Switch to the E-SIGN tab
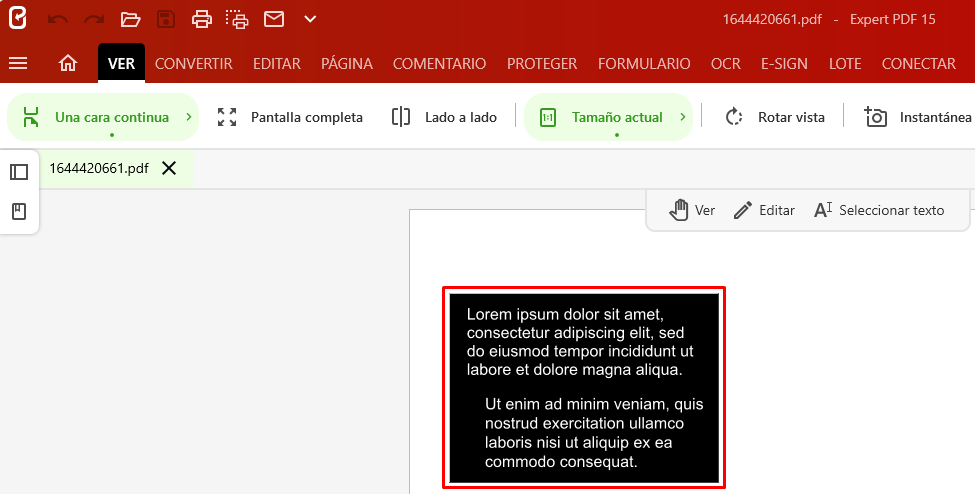This screenshot has height=494, width=975. (784, 63)
